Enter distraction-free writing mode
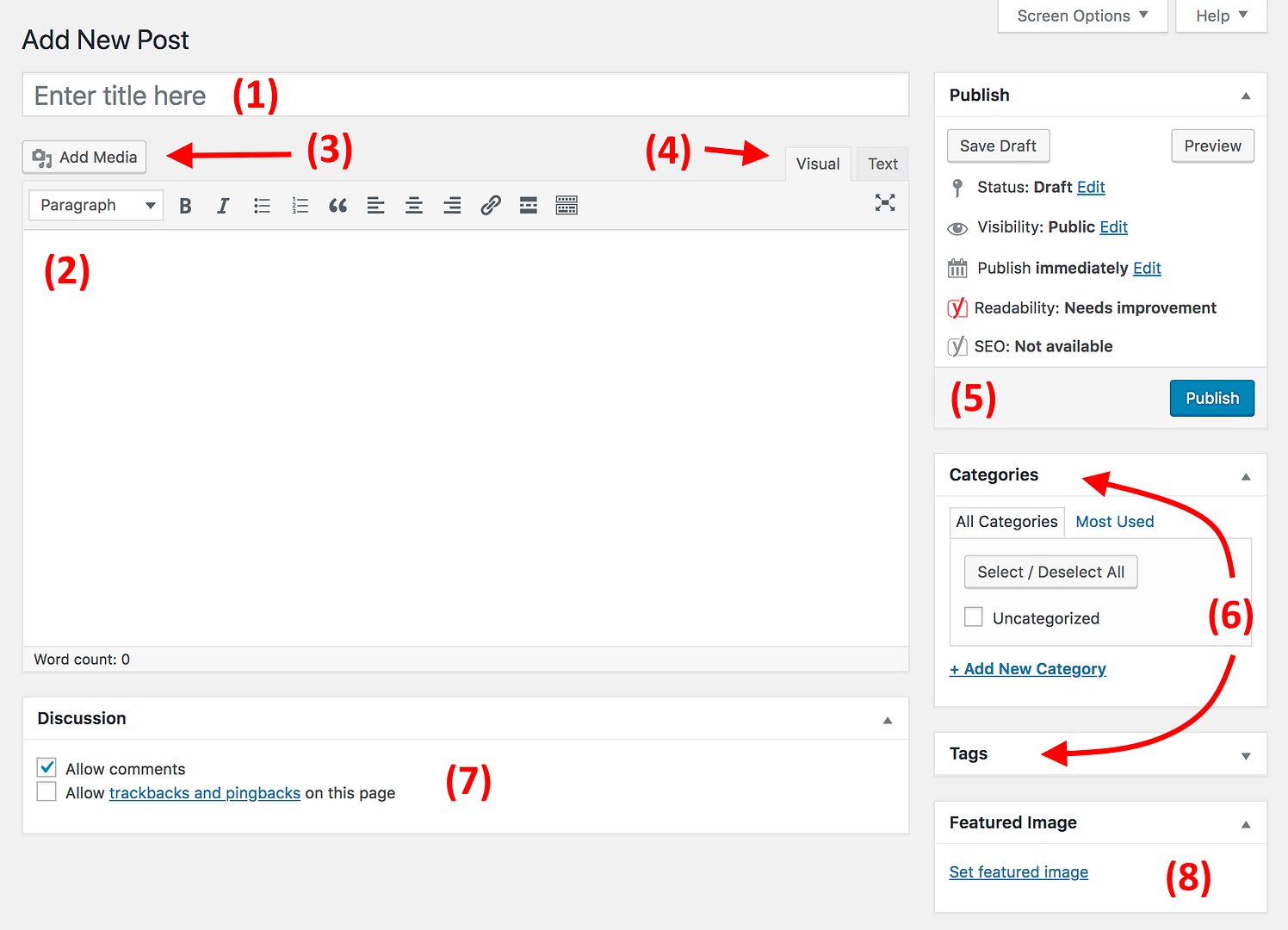 click(885, 204)
